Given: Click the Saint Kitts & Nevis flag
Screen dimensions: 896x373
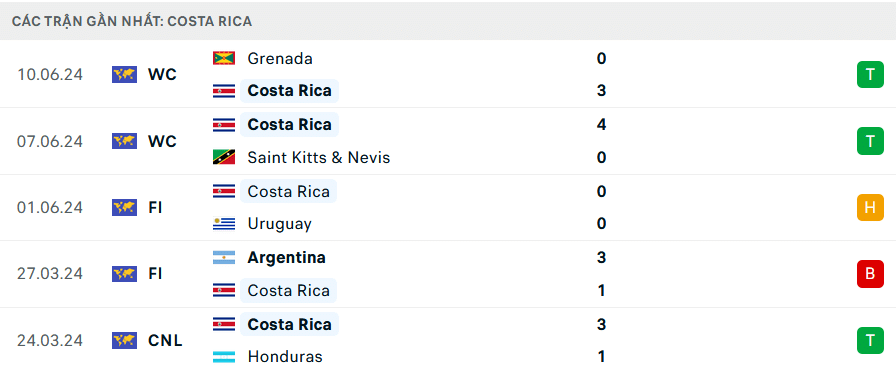Looking at the screenshot, I should pyautogui.click(x=224, y=157).
